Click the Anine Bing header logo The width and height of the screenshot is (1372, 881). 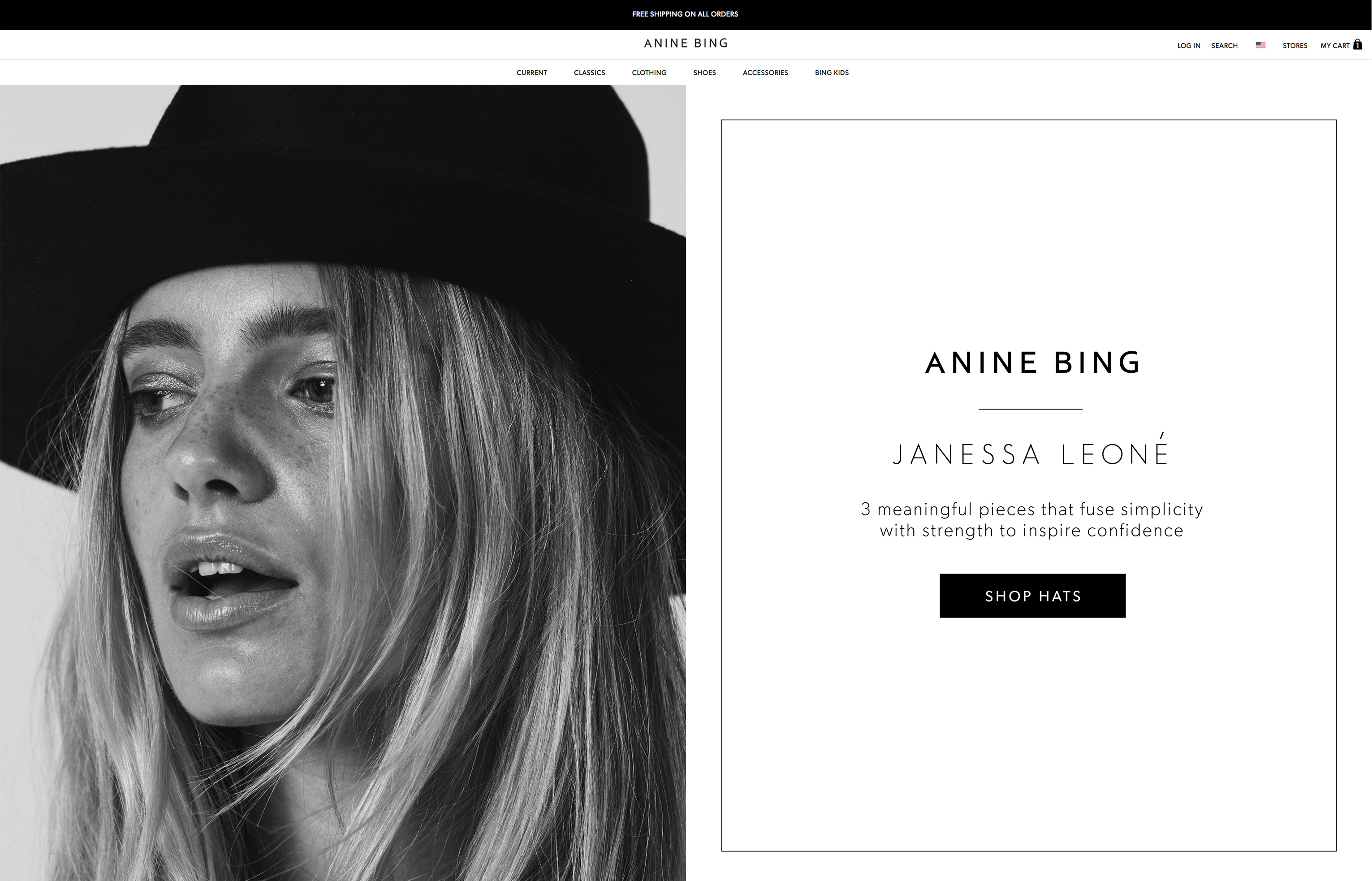[686, 43]
